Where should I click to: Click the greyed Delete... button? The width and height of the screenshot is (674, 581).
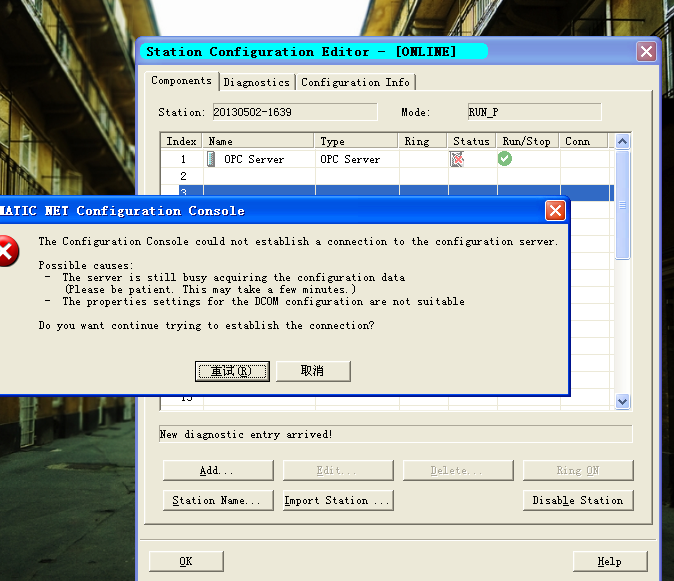[458, 470]
